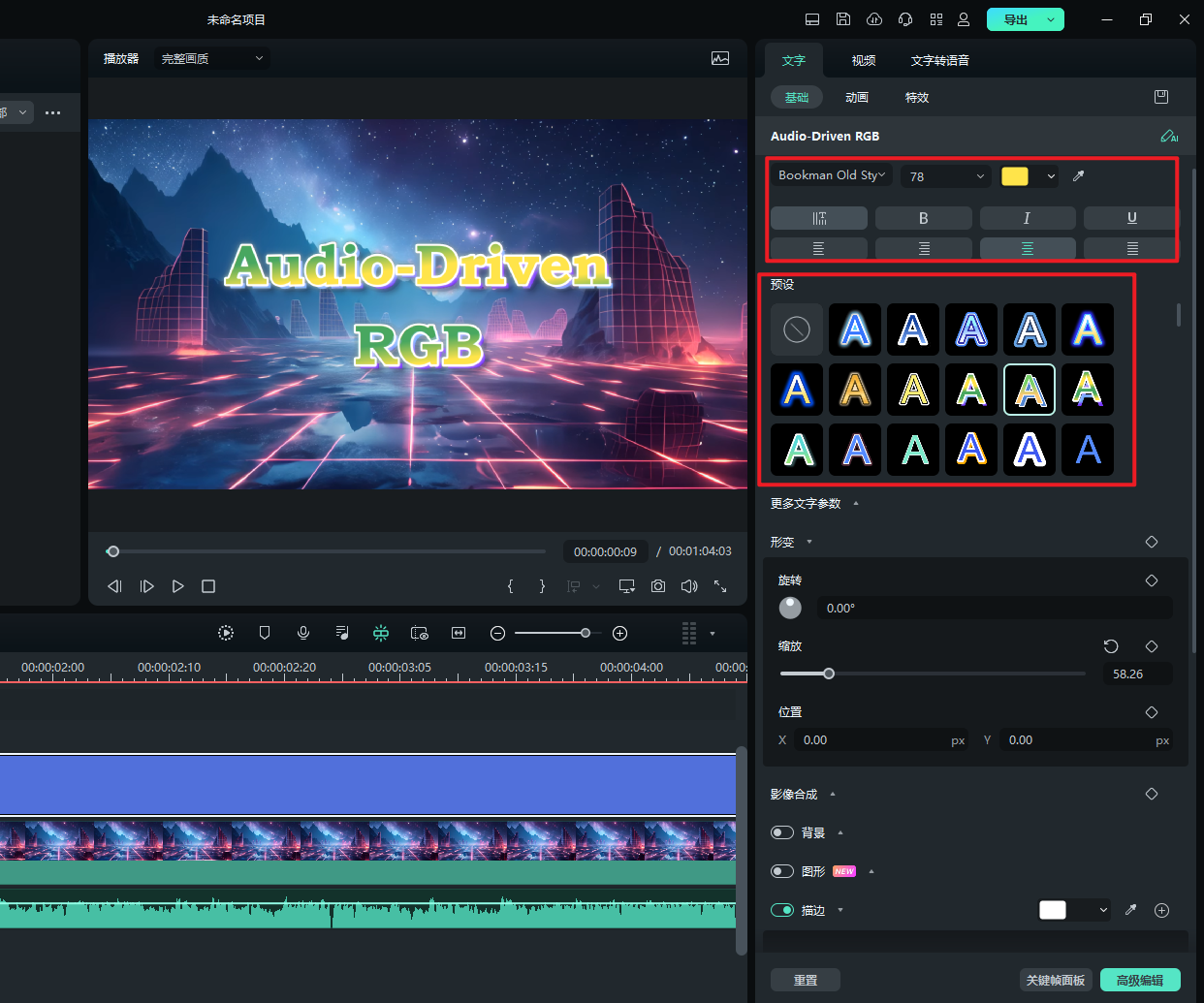This screenshot has height=1003, width=1204.
Task: Turn on the 图形 shape toggle
Action: 782,871
